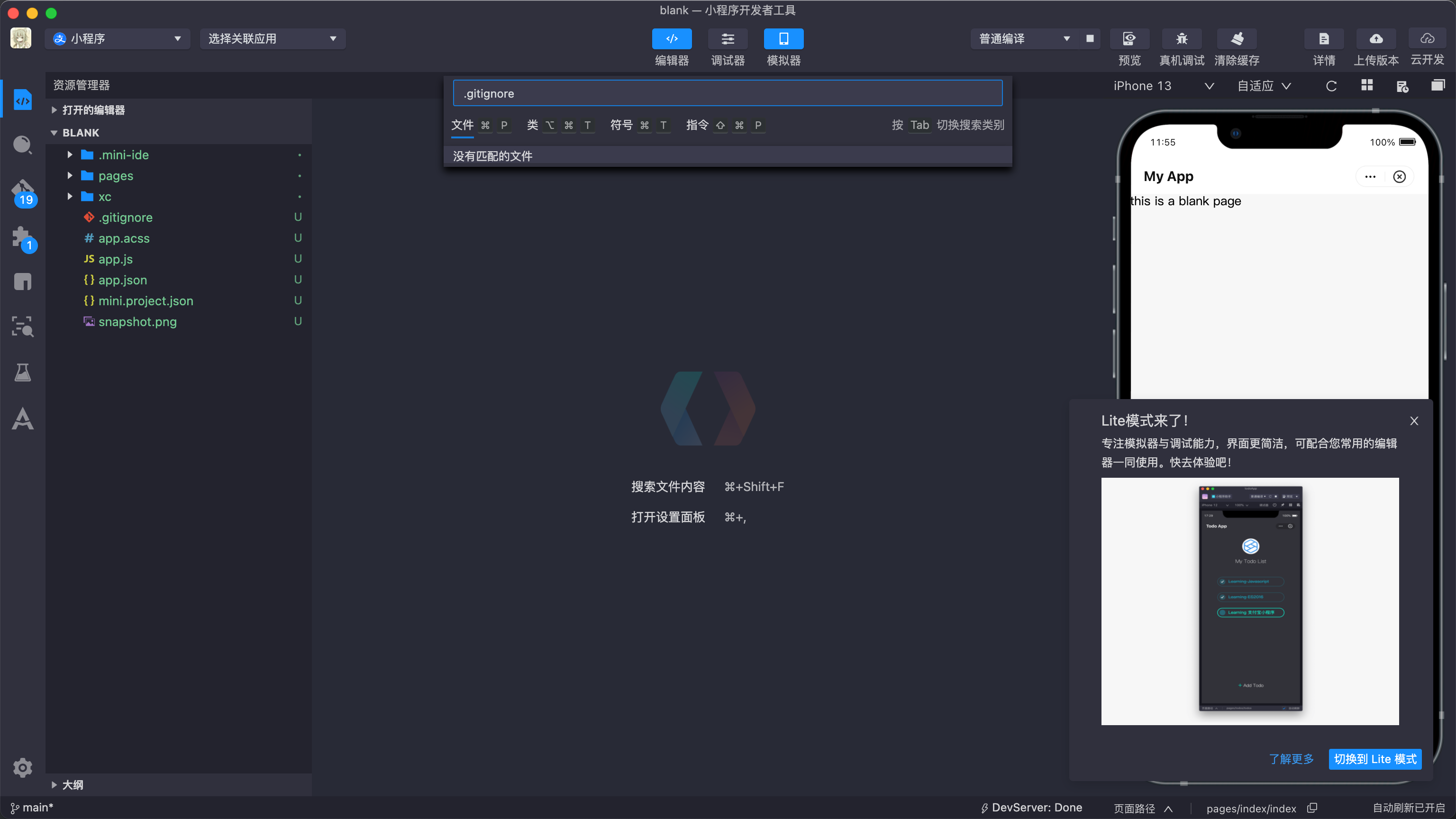Open the search icon in activity bar
The image size is (1456, 819).
click(23, 145)
